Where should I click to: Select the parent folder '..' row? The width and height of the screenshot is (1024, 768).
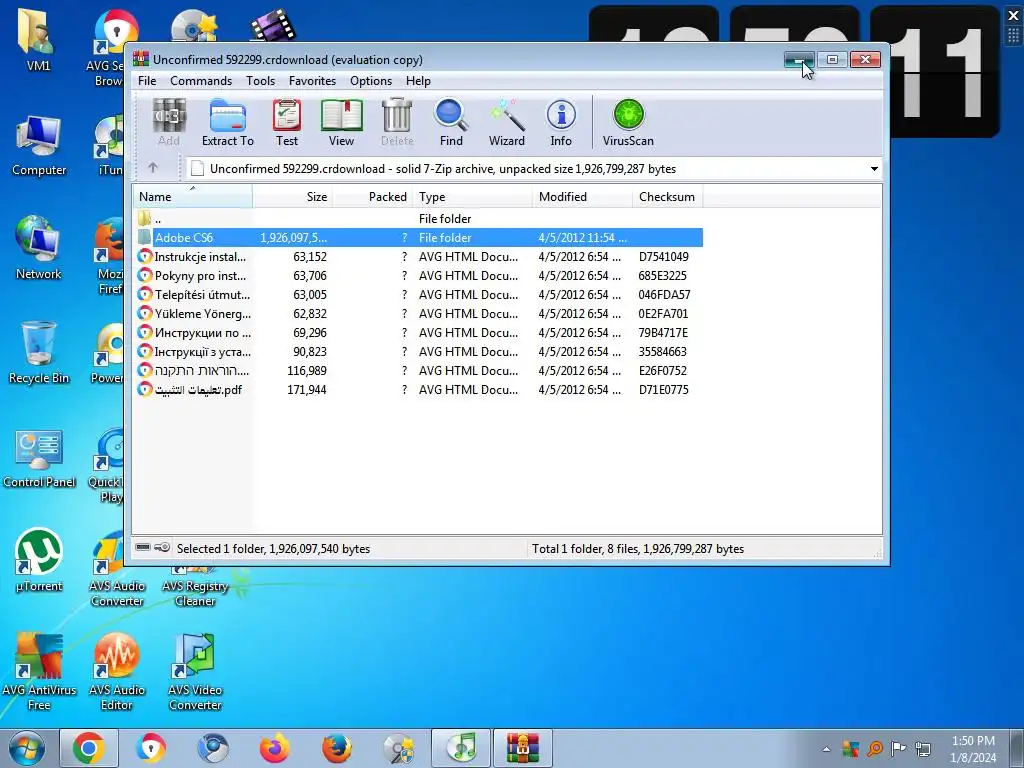418,219
